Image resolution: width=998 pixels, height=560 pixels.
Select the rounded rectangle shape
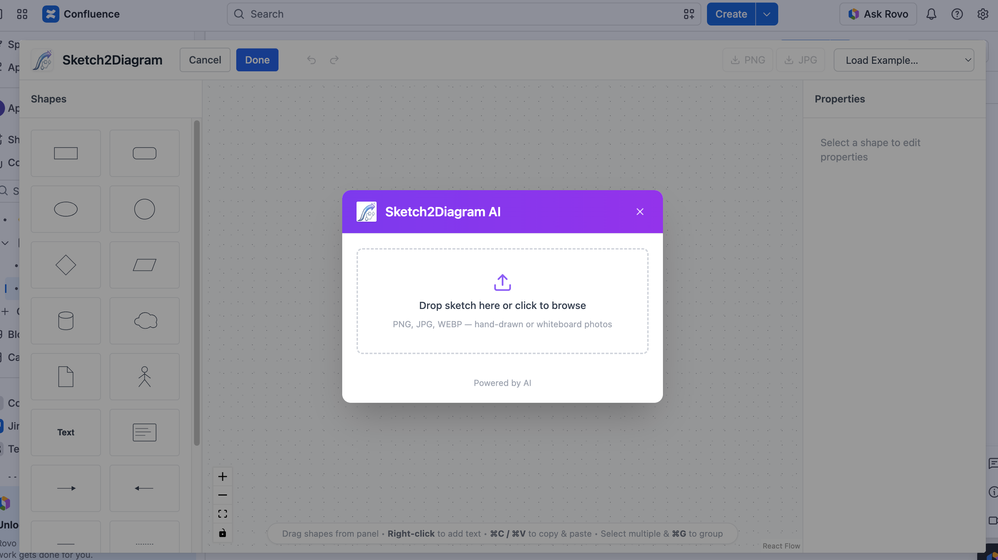click(x=144, y=153)
